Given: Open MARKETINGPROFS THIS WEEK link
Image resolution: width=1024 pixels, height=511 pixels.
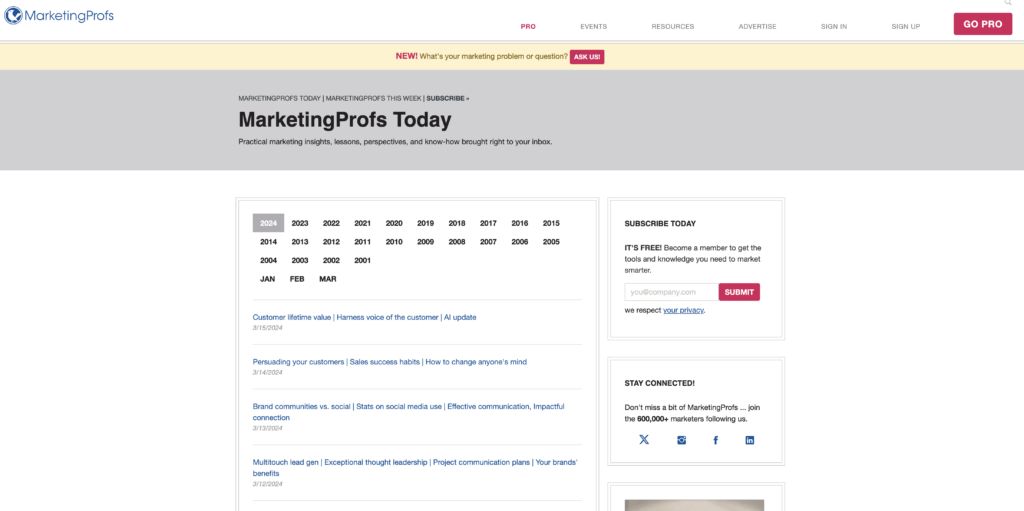Looking at the screenshot, I should tap(374, 98).
